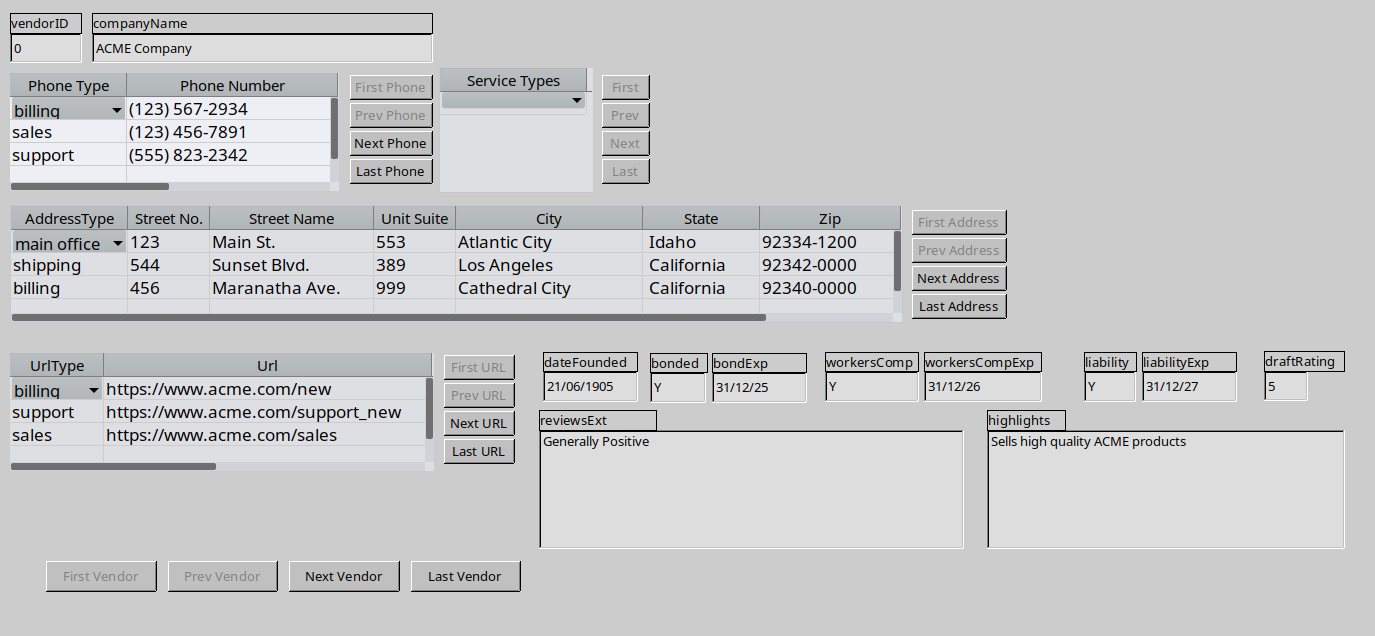The height and width of the screenshot is (636, 1375).
Task: Click the Cathedral City cell
Action: click(x=549, y=288)
